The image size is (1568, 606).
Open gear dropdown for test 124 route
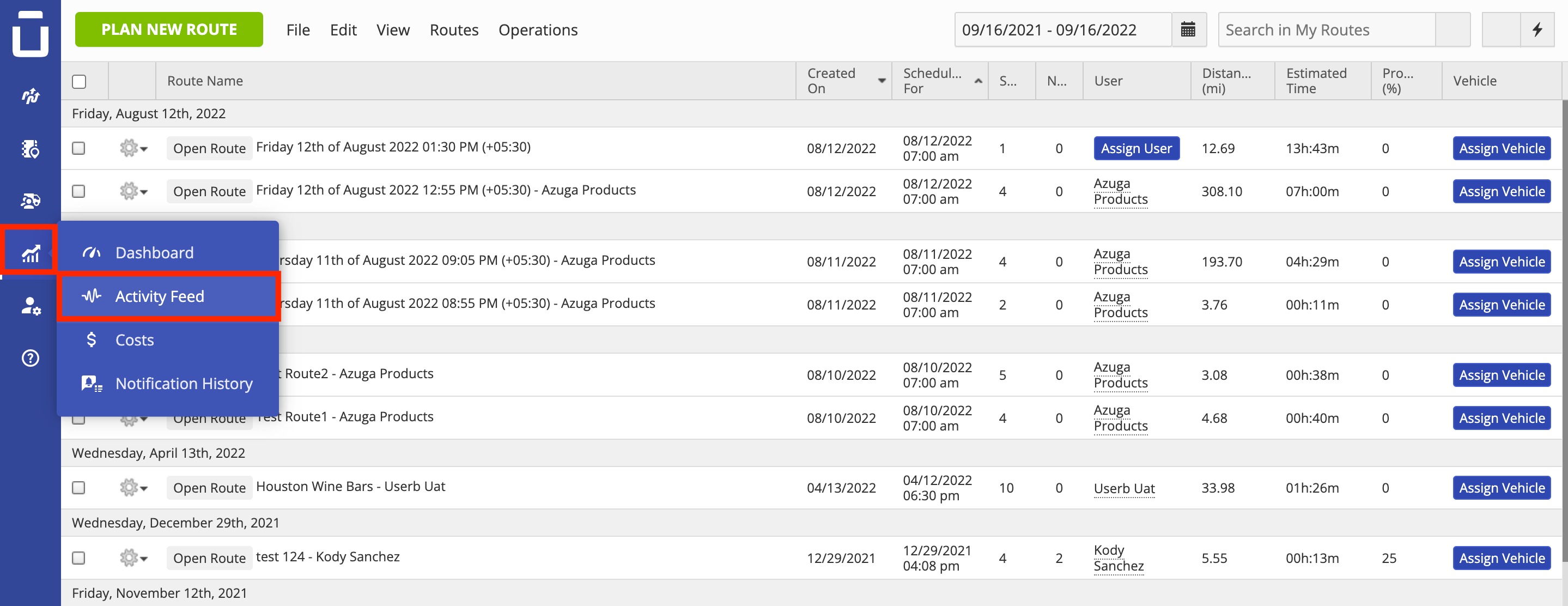pos(133,558)
